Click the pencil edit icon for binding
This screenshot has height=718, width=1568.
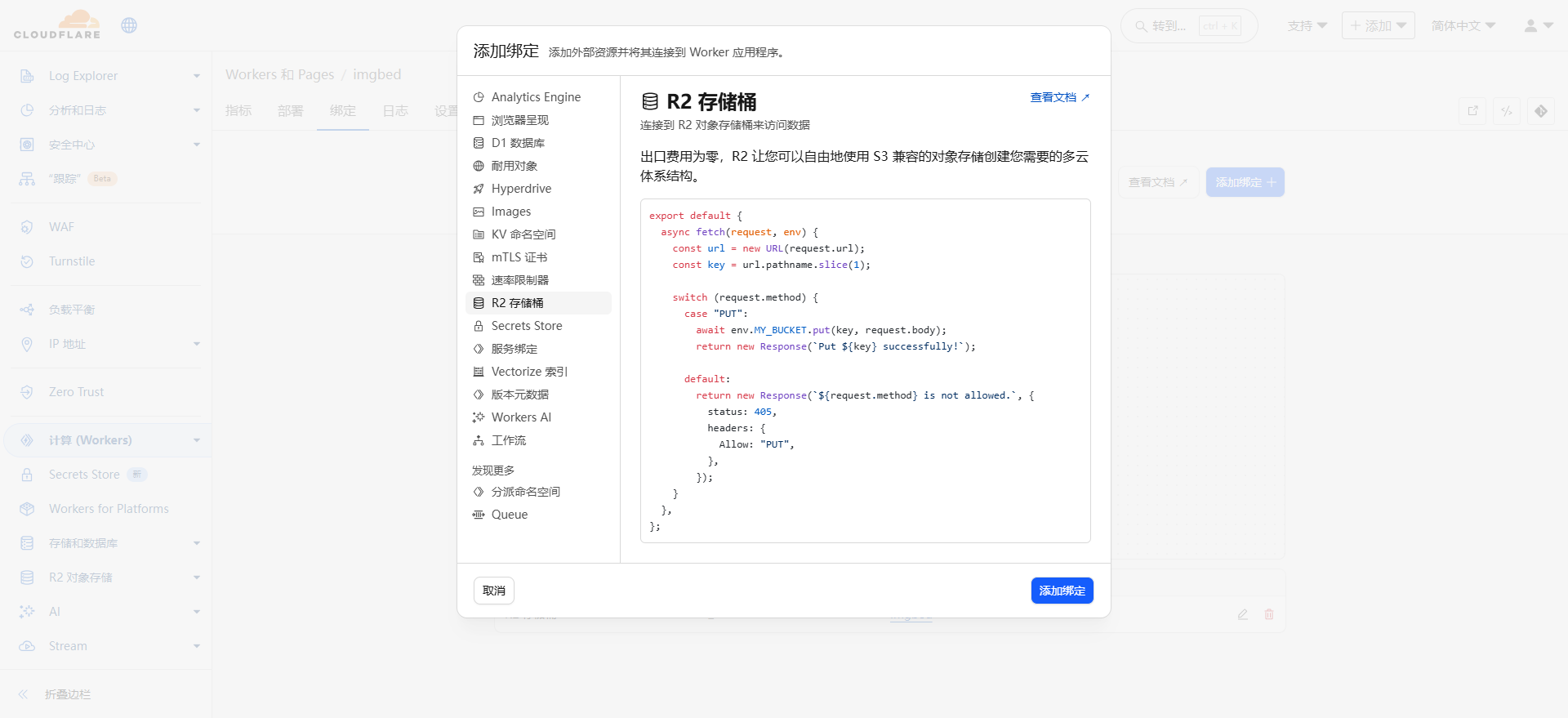[1242, 614]
